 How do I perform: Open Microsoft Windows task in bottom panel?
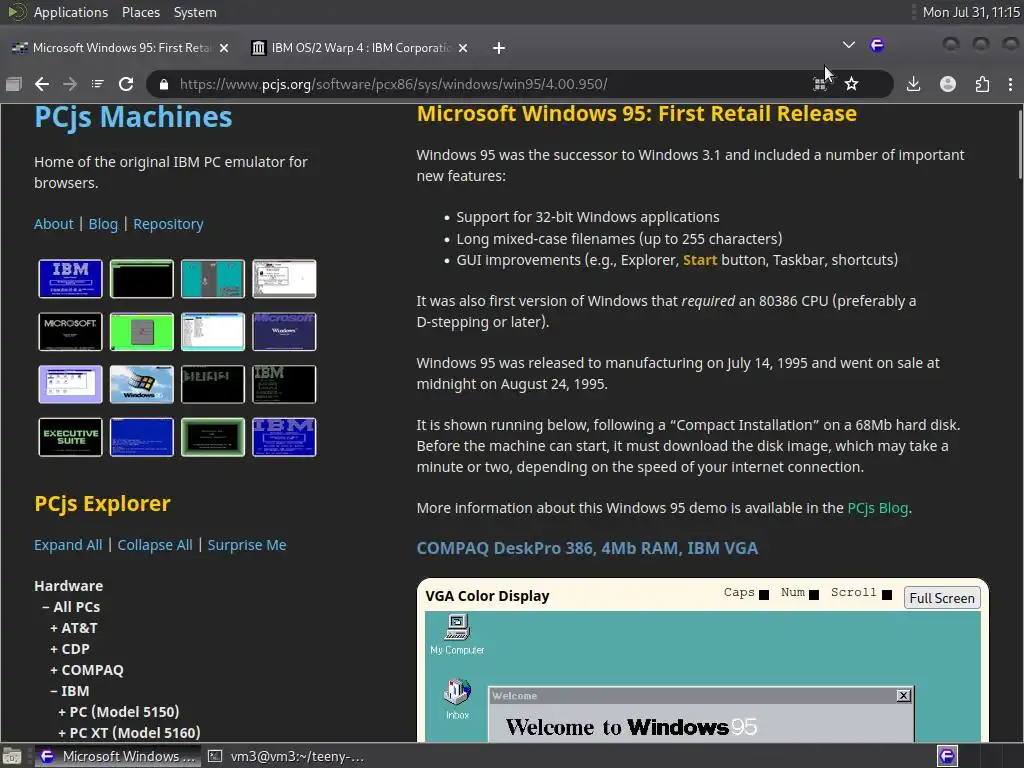click(x=117, y=756)
